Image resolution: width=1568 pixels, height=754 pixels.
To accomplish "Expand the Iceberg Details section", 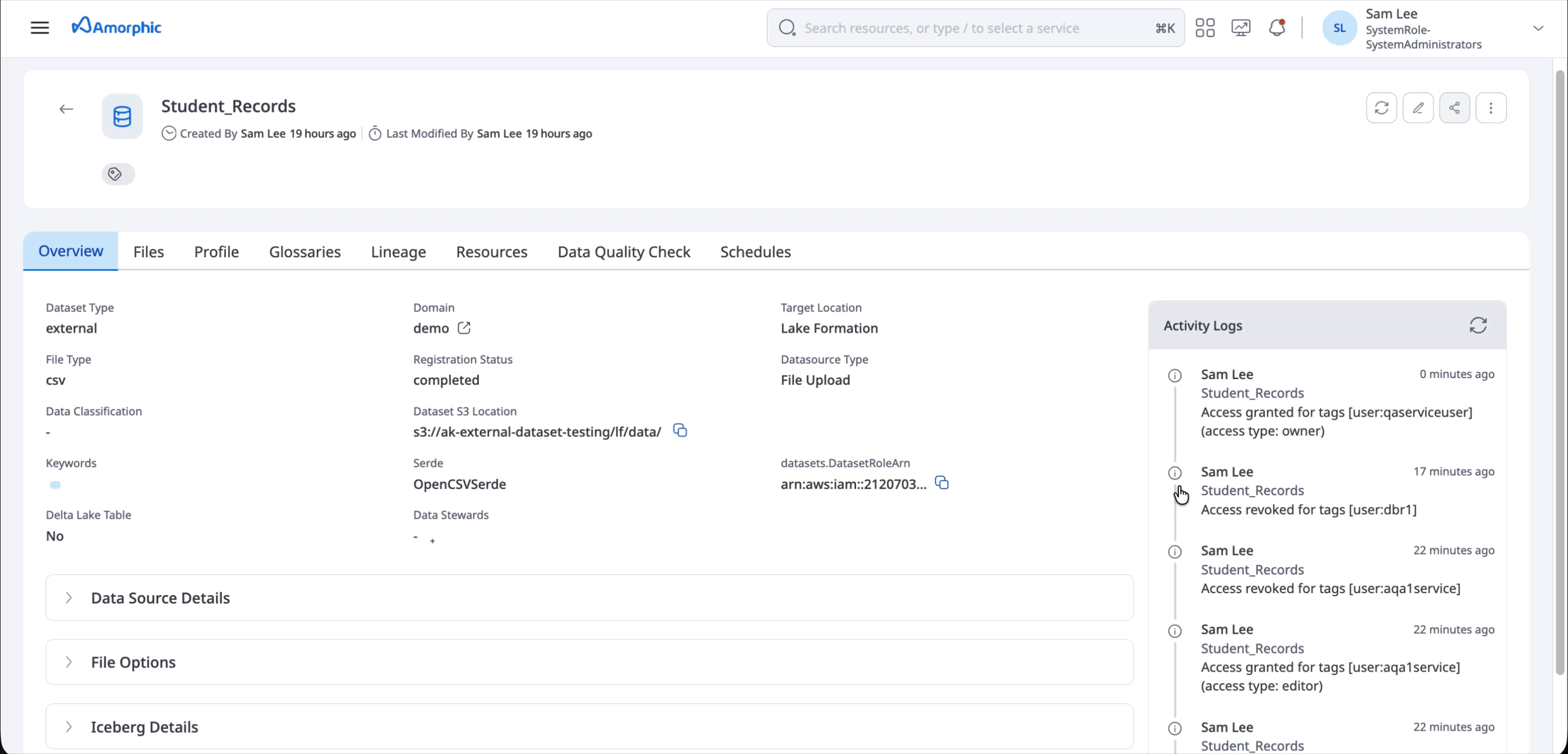I will (x=589, y=727).
